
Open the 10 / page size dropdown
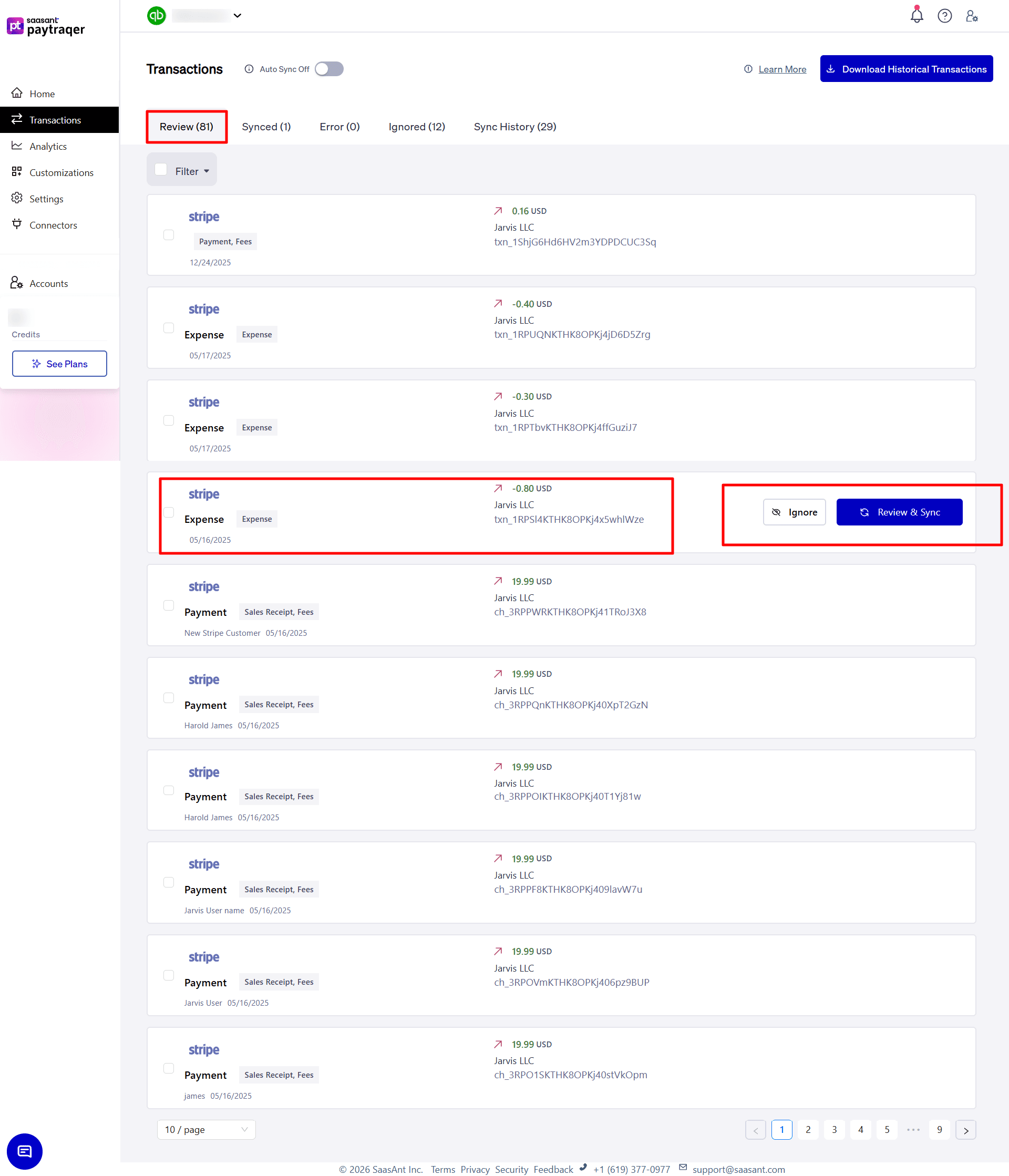click(x=206, y=1130)
